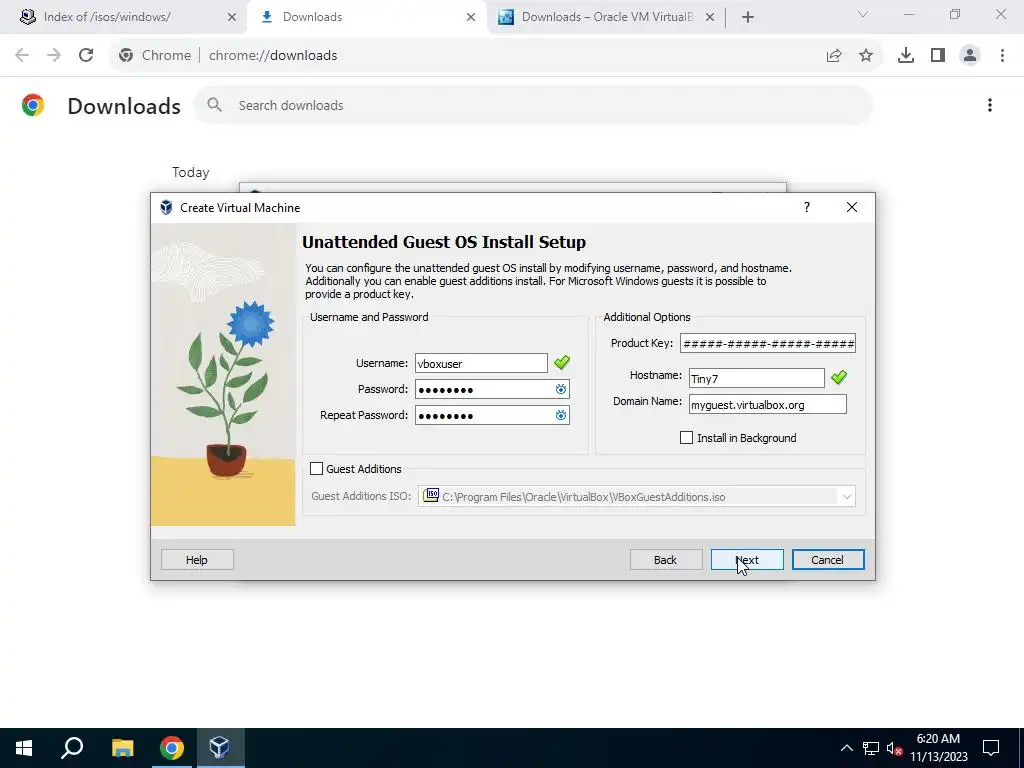This screenshot has height=768, width=1024.
Task: Open the Windows Start menu
Action: [x=24, y=748]
